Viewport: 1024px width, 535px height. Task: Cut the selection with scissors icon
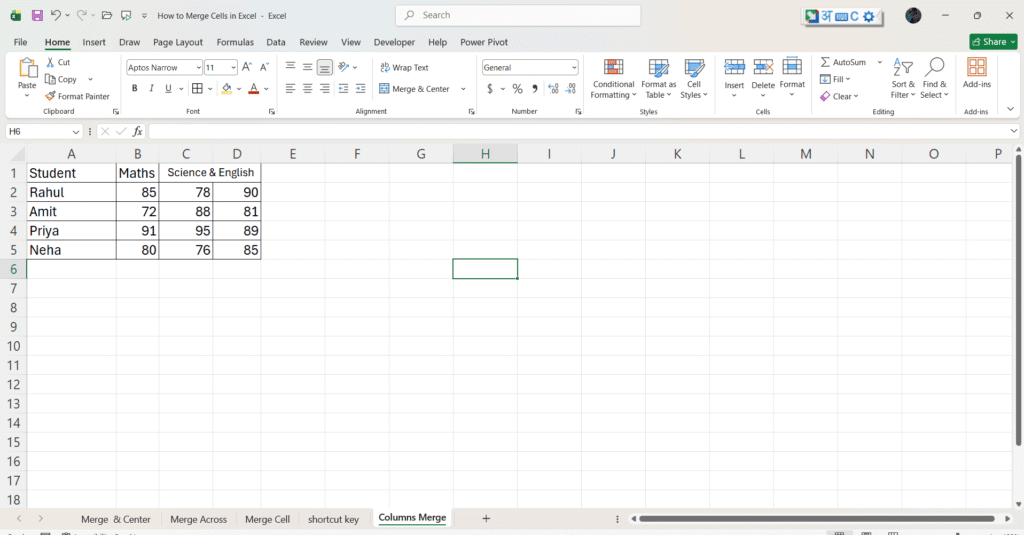[x=50, y=62]
